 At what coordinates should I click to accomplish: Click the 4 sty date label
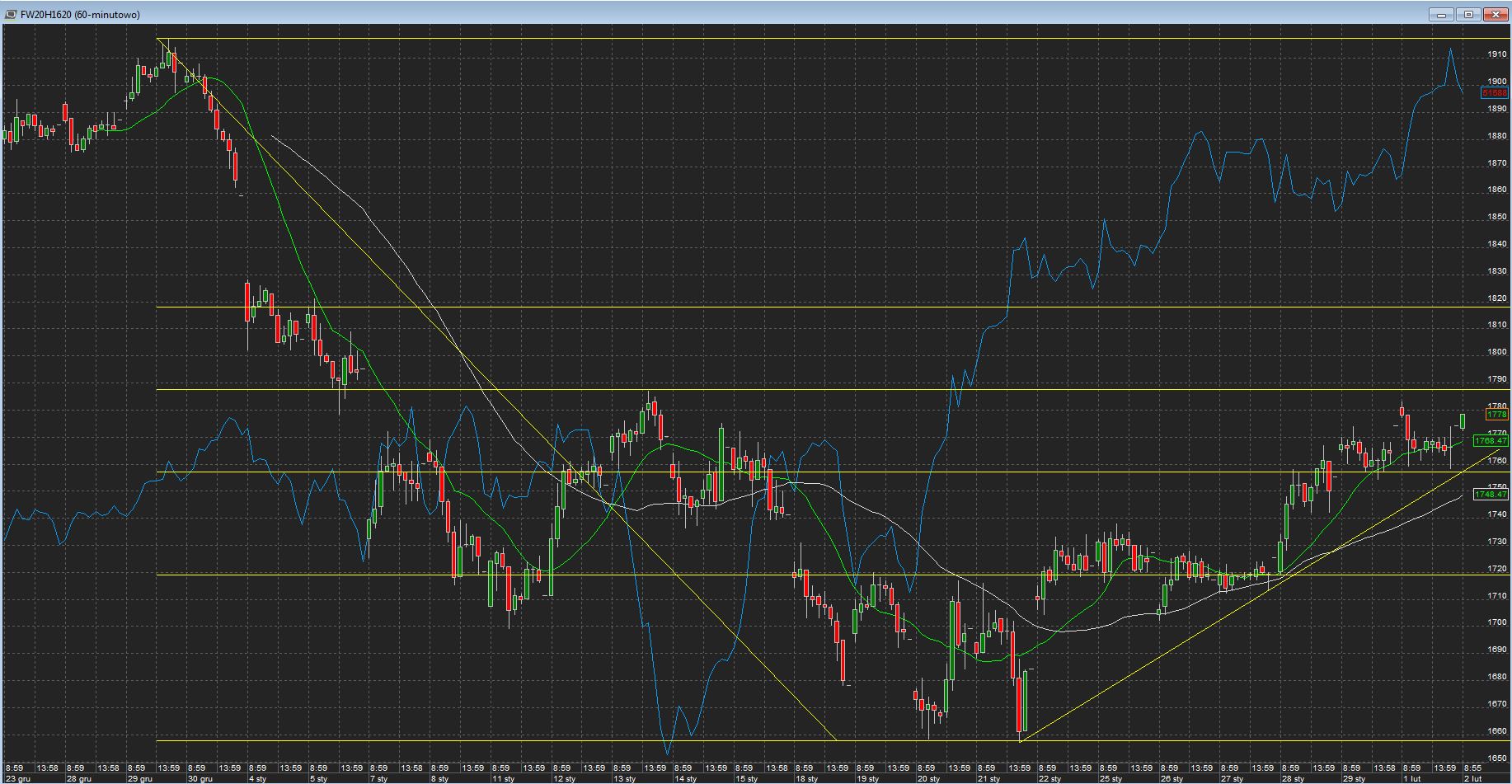[258, 778]
